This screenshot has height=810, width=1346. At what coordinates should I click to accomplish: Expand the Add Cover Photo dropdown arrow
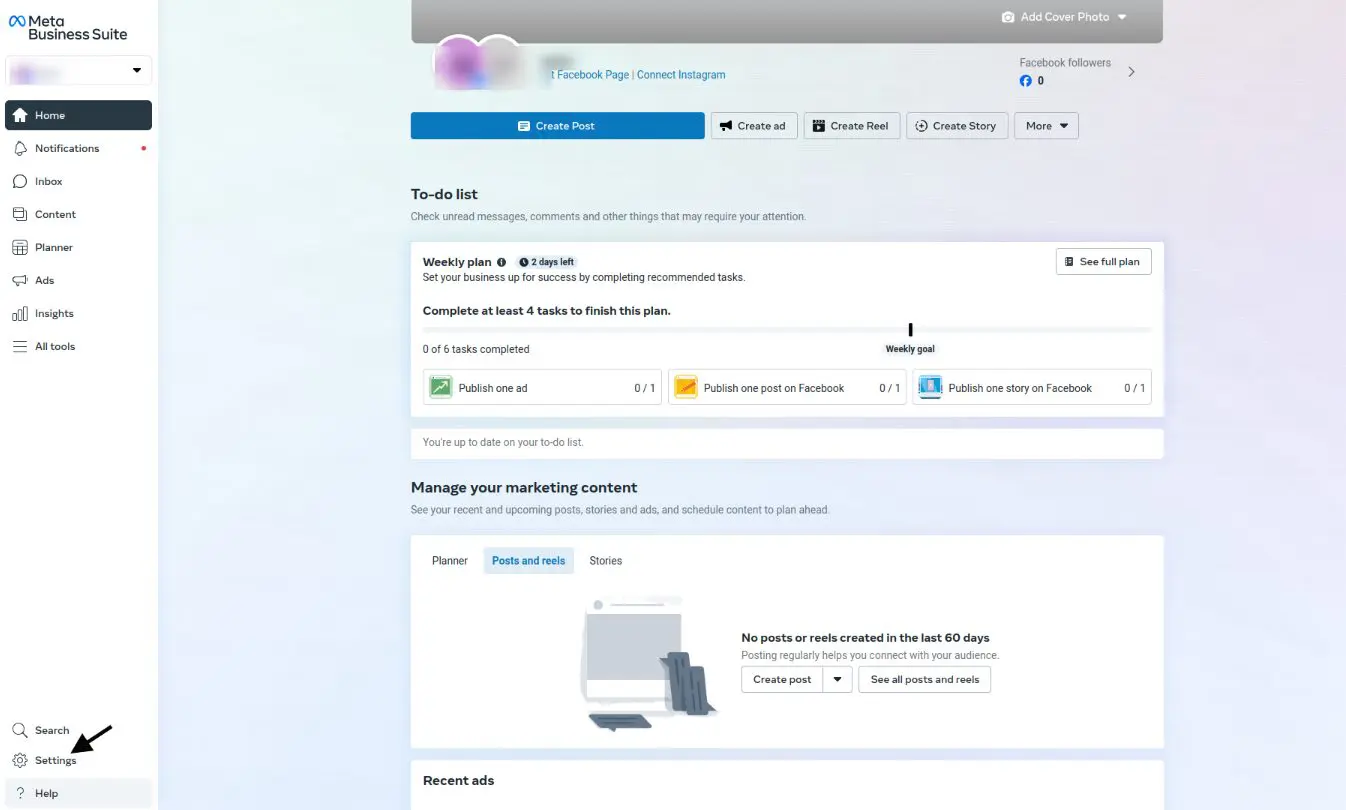[x=1122, y=17]
